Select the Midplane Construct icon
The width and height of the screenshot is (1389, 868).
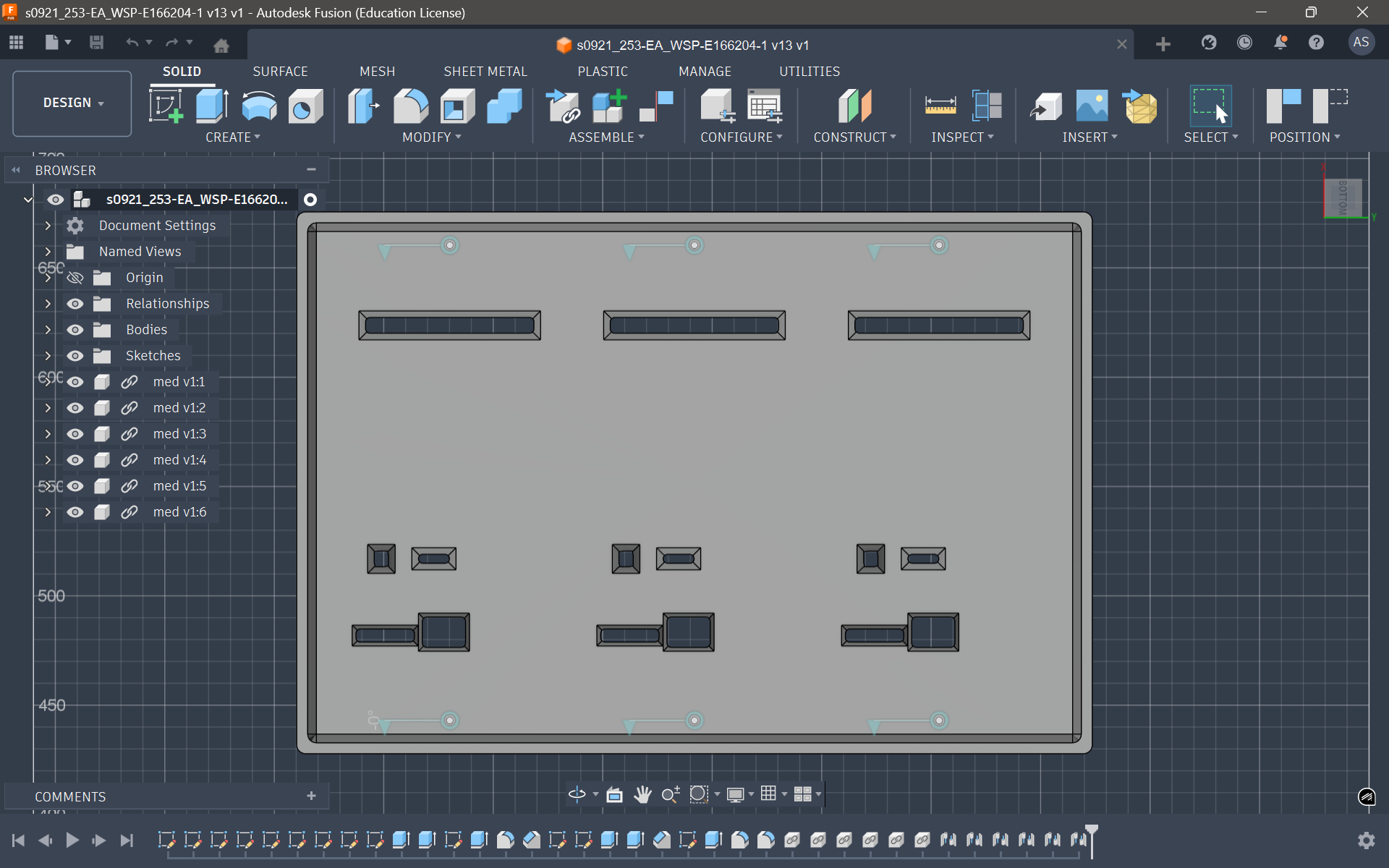point(854,106)
